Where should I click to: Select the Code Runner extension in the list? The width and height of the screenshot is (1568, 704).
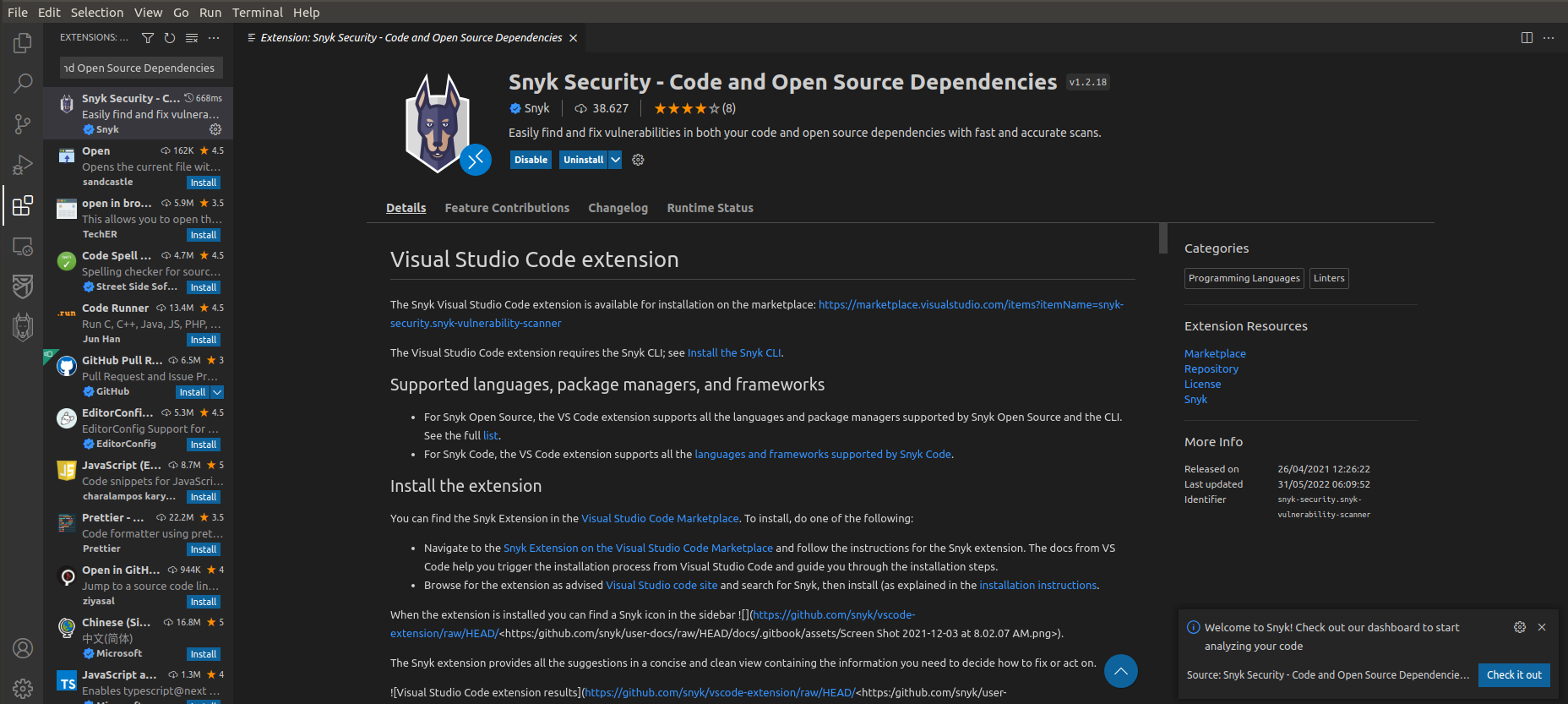139,324
